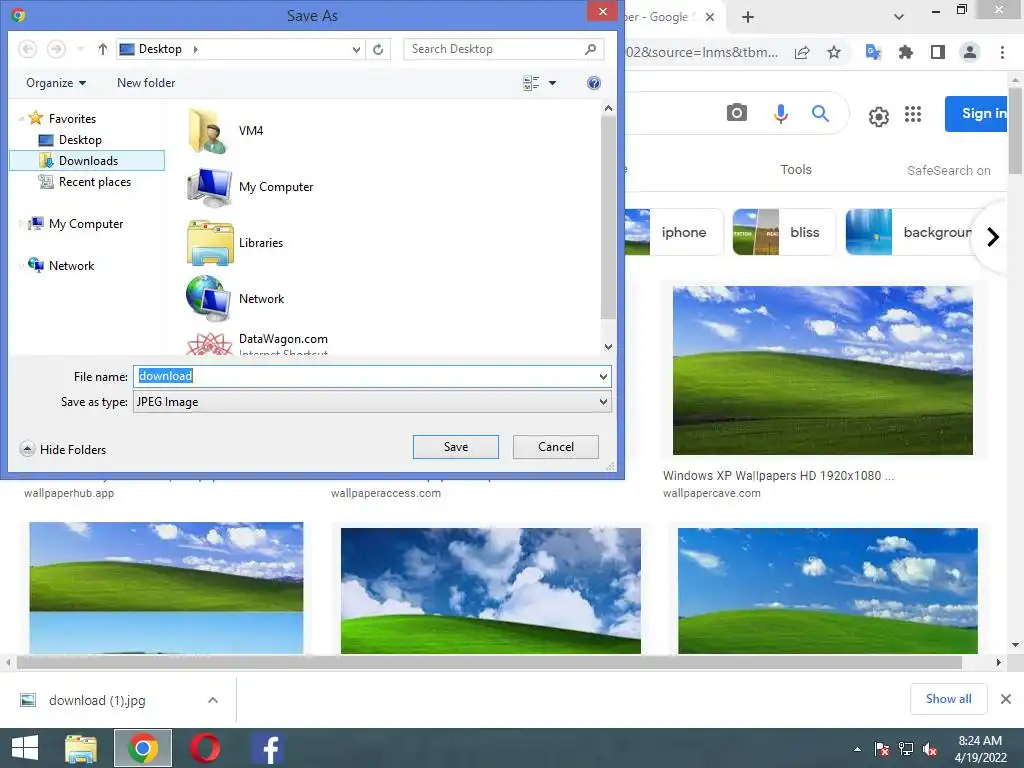Image resolution: width=1024 pixels, height=768 pixels.
Task: Click Hide Folders toggle
Action: click(63, 449)
